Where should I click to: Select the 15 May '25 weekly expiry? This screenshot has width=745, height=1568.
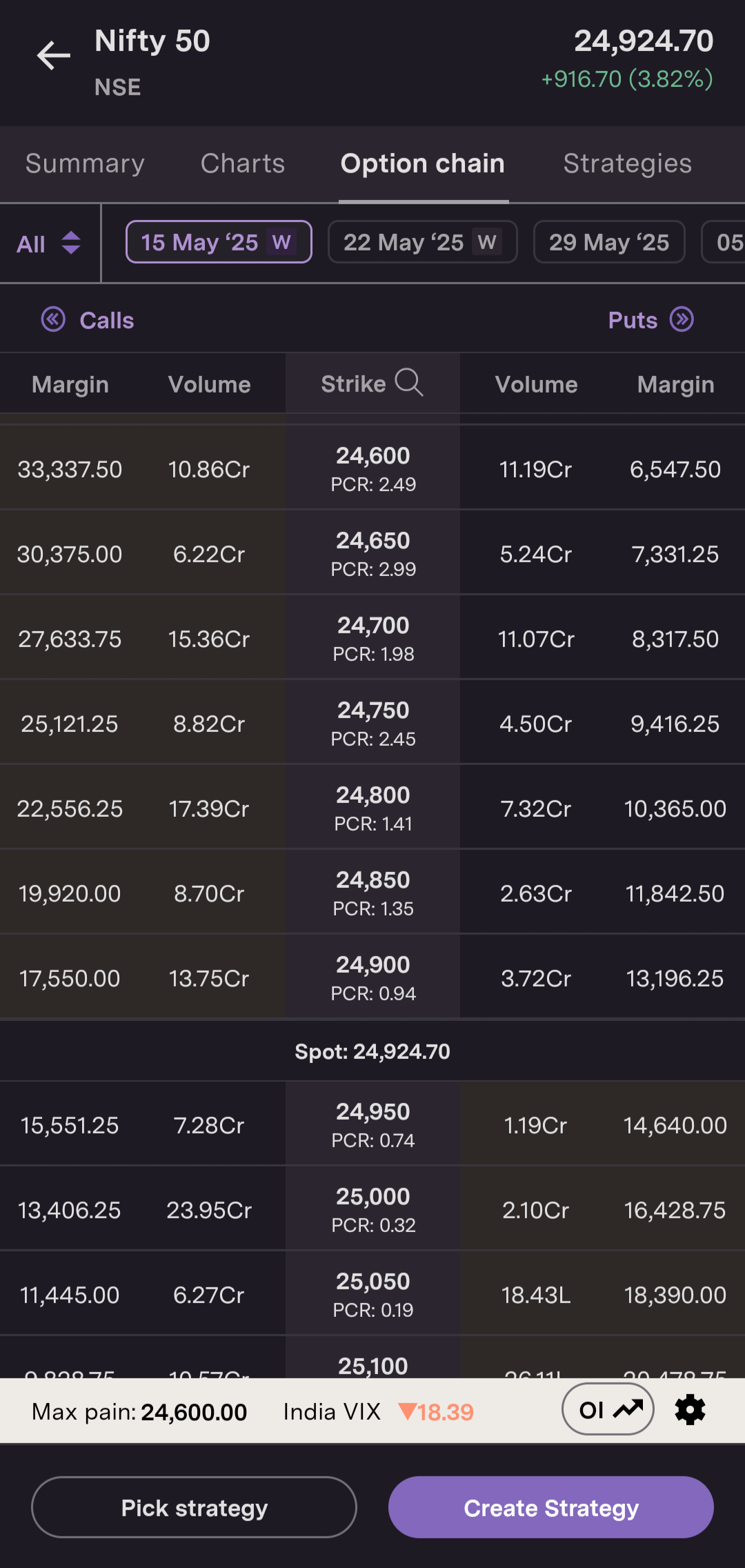[x=219, y=242]
